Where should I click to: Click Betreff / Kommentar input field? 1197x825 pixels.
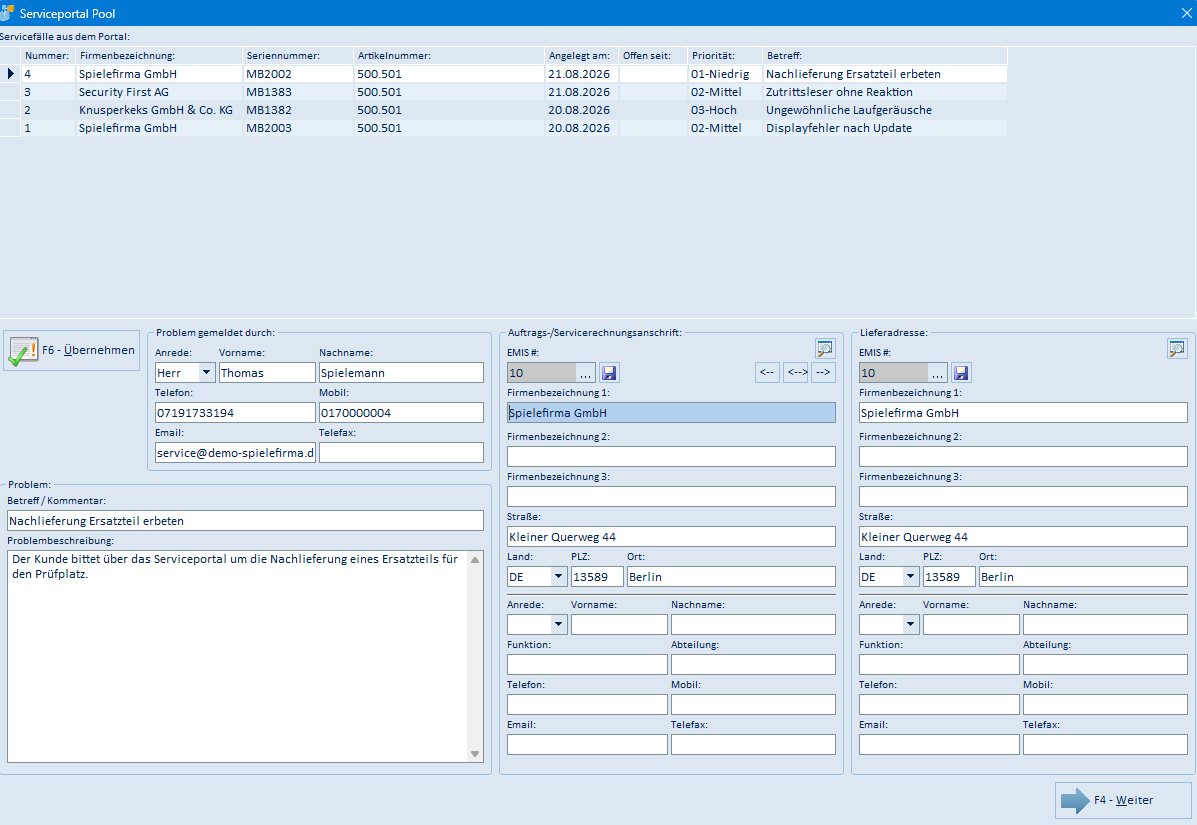tap(245, 520)
